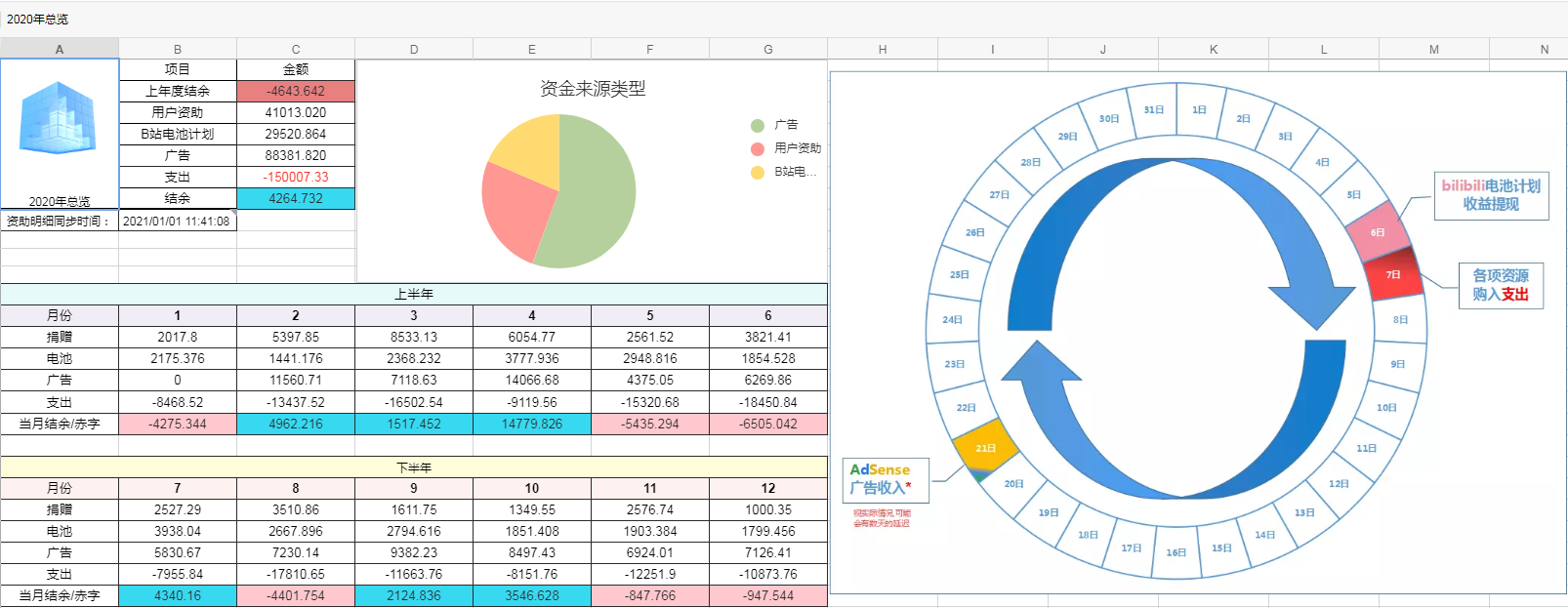Click the 16日 ring segment
Screen dimensions: 1568x608
[x=1176, y=552]
